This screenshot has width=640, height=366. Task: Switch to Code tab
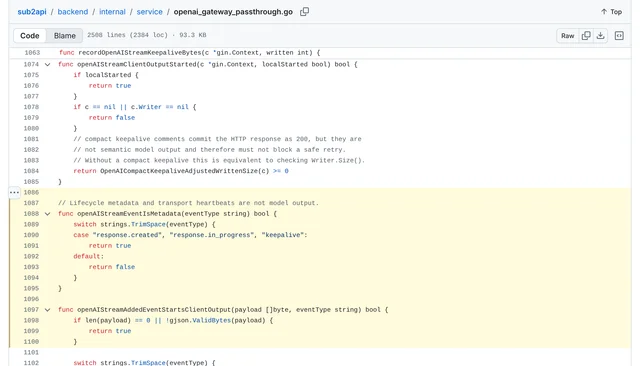[x=30, y=35]
